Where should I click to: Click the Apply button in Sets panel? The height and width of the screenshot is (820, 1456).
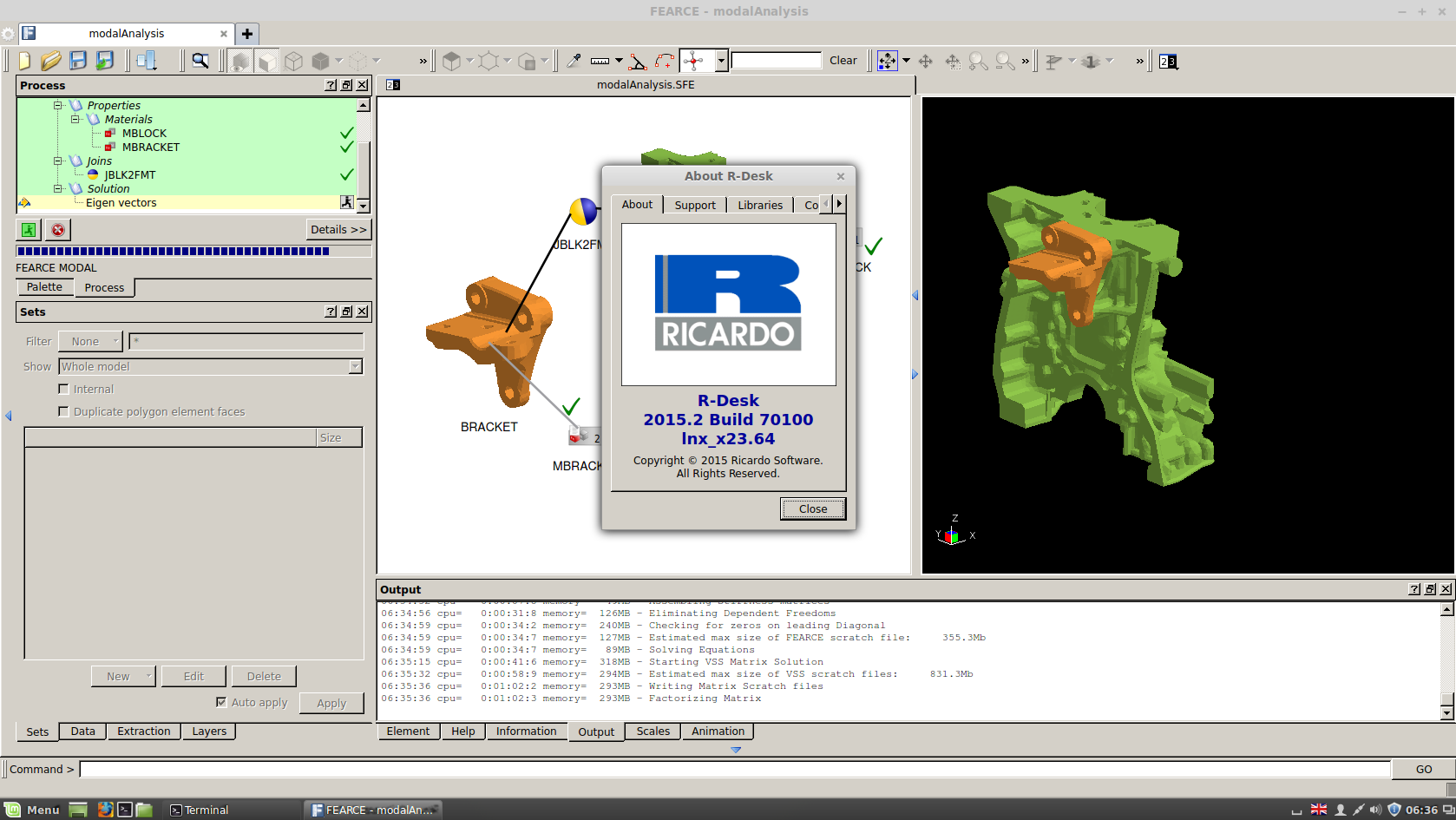[331, 703]
